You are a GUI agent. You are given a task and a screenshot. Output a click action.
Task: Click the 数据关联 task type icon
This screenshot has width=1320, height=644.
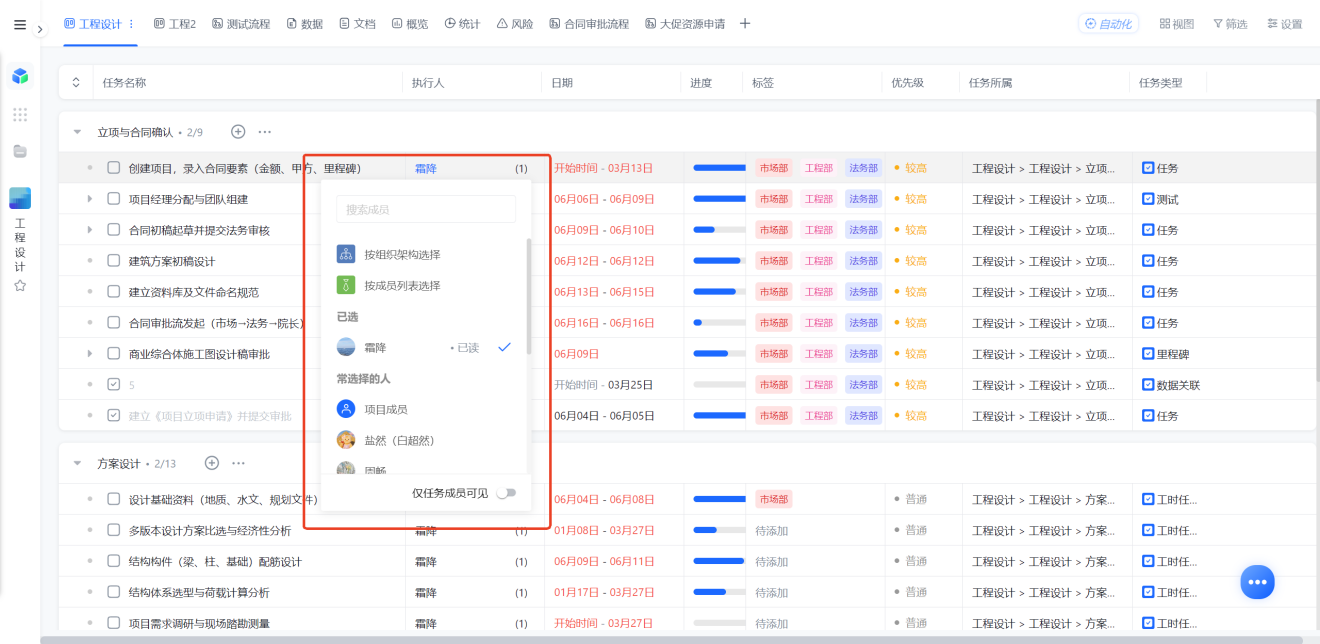[x=1148, y=385]
